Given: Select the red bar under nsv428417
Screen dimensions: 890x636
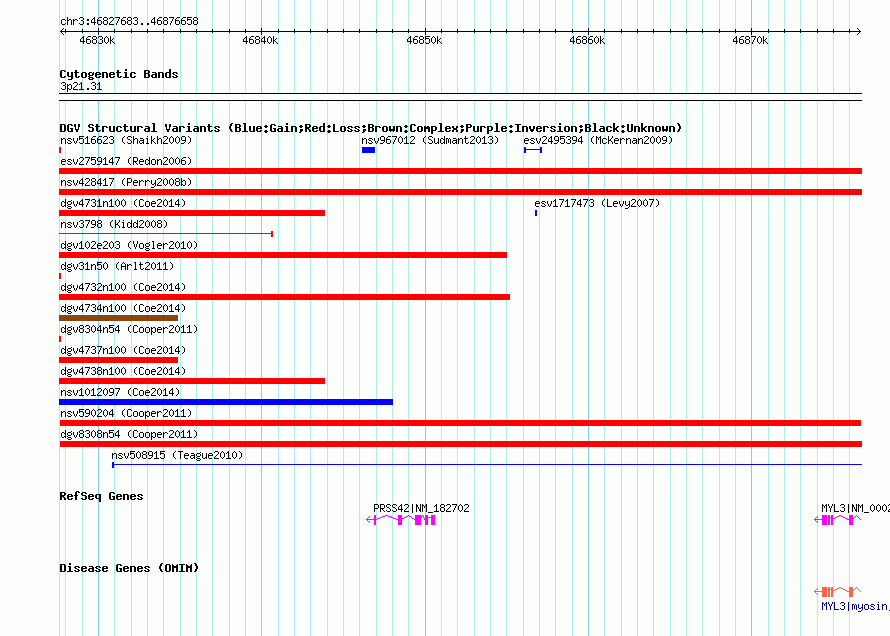Looking at the screenshot, I should [x=460, y=192].
